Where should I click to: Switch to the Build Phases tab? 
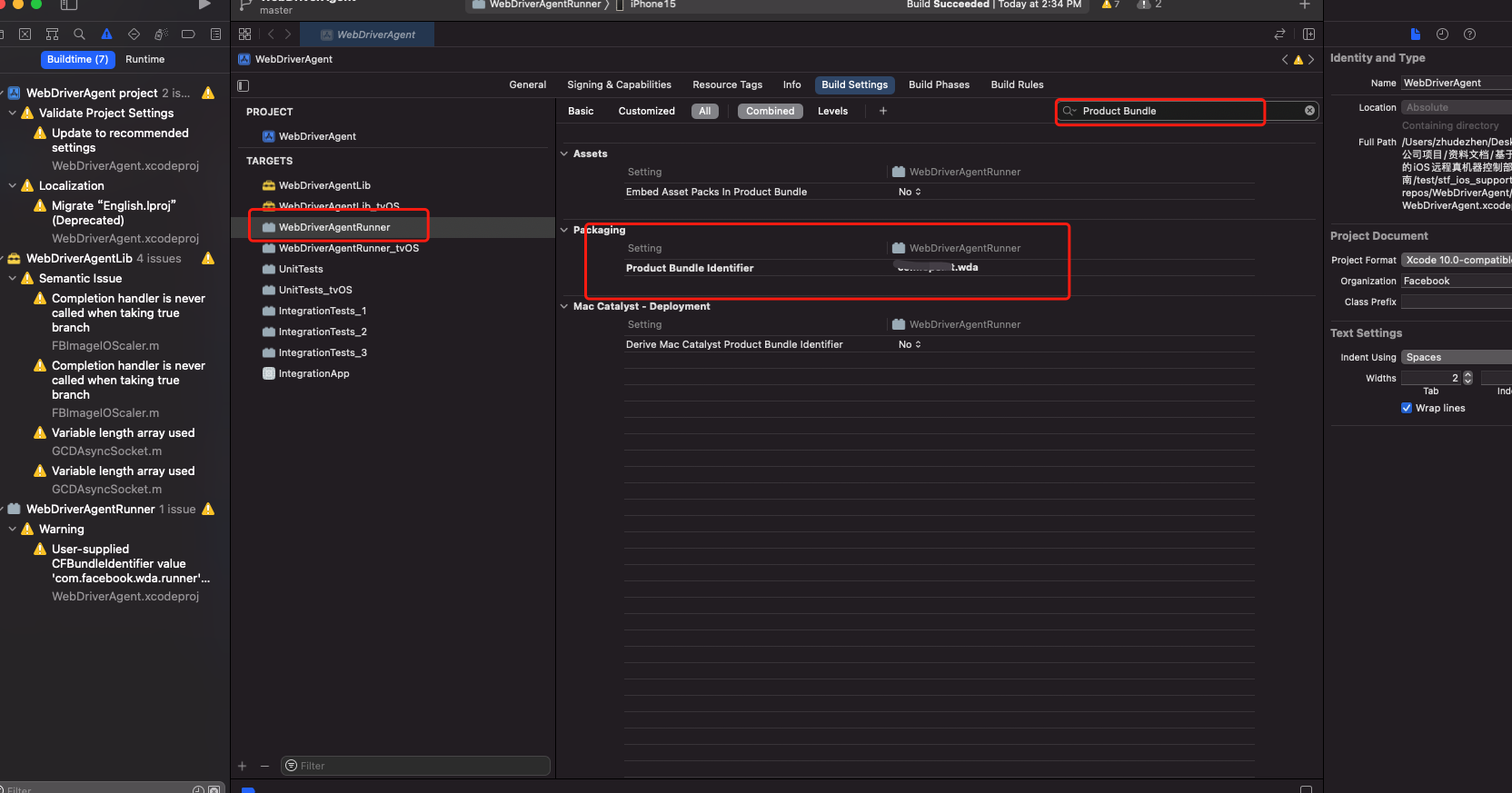(x=939, y=84)
